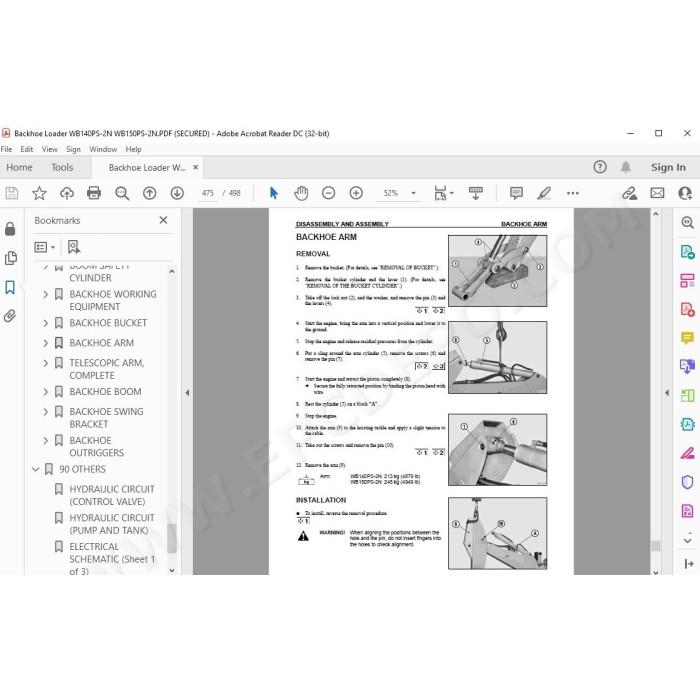Go to previous page arrow
The width and height of the screenshot is (700, 700).
150,193
